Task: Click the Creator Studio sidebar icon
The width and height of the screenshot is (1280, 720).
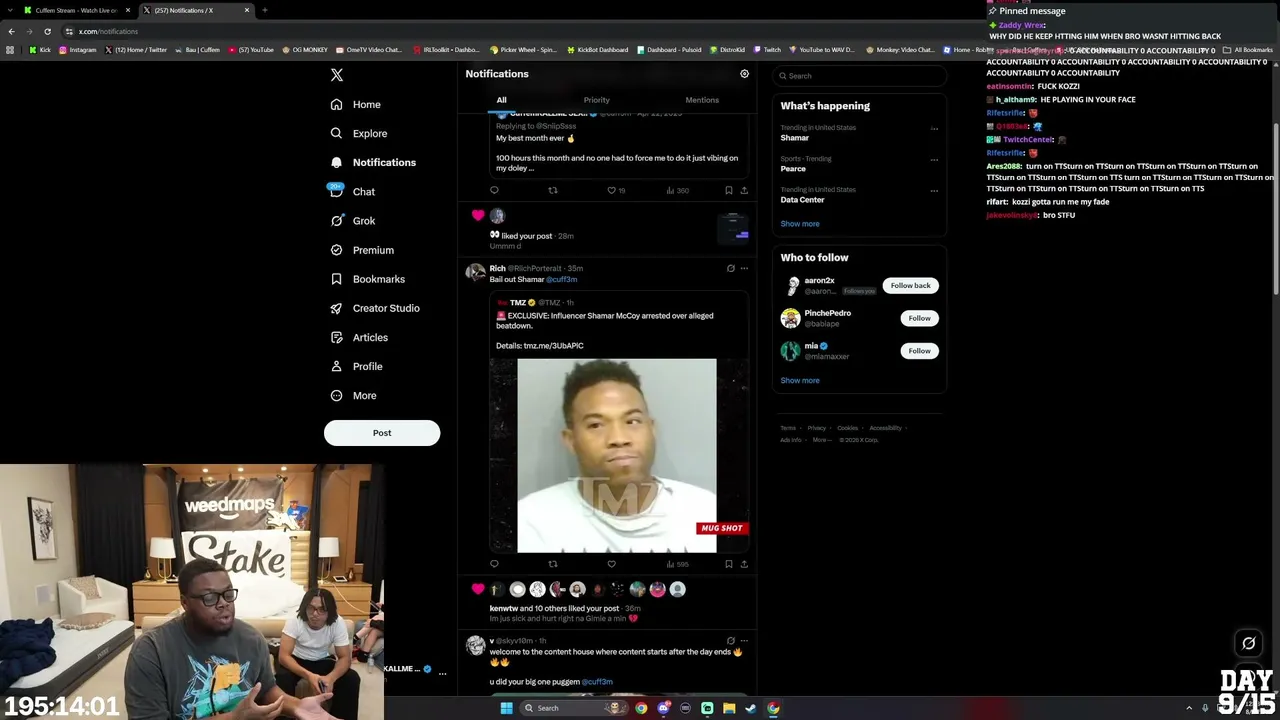Action: tap(336, 308)
